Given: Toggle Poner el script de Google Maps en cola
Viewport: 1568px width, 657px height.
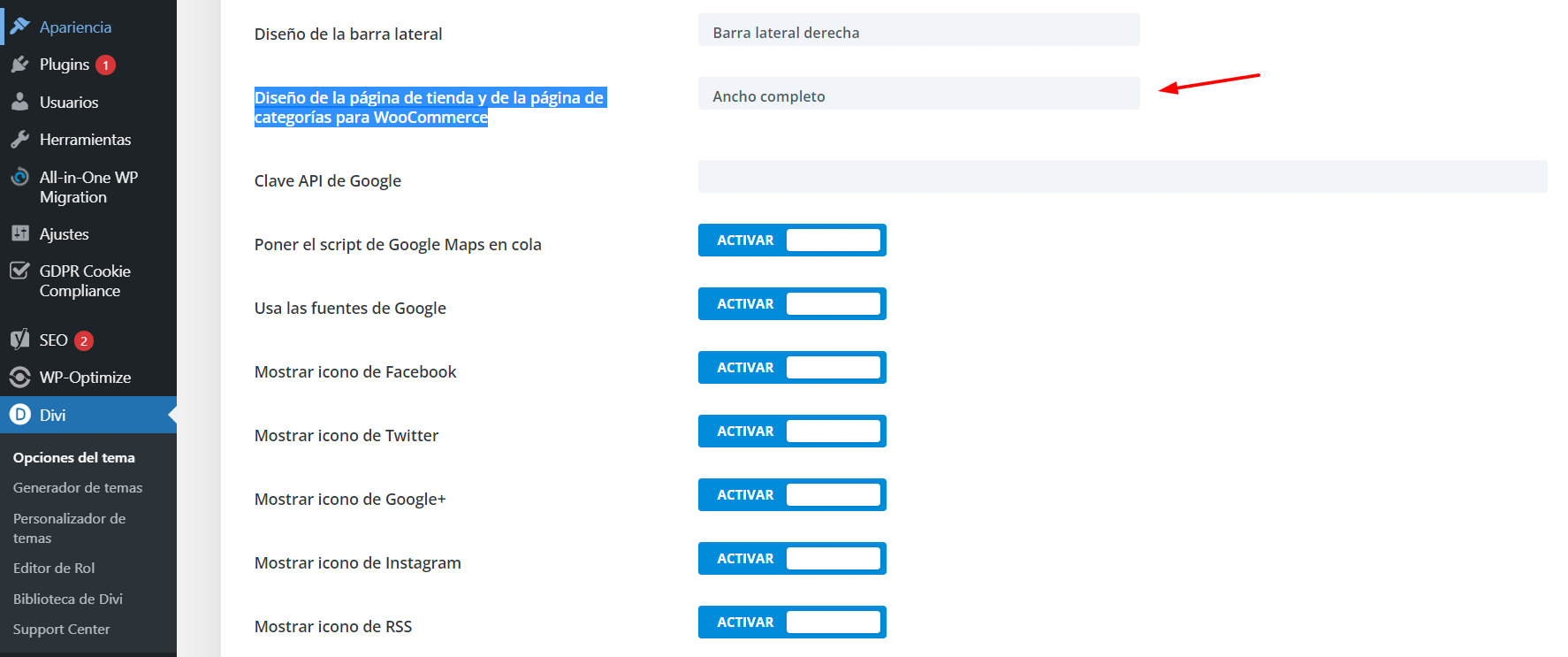Looking at the screenshot, I should point(792,241).
